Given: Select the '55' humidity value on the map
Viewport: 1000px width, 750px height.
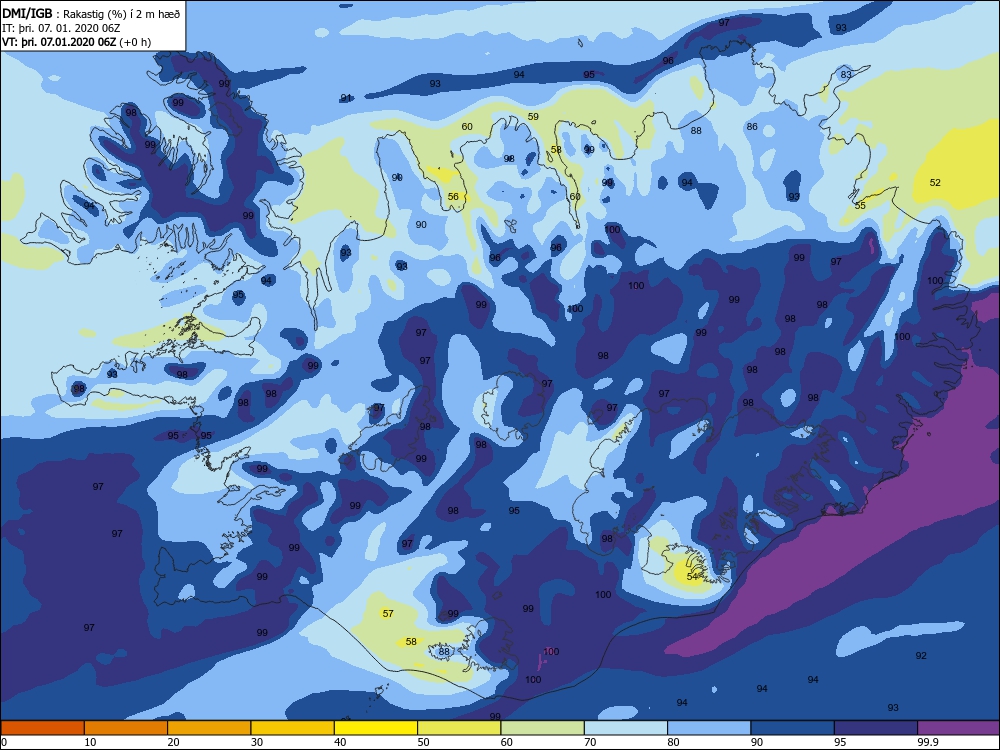Looking at the screenshot, I should pyautogui.click(x=860, y=205).
